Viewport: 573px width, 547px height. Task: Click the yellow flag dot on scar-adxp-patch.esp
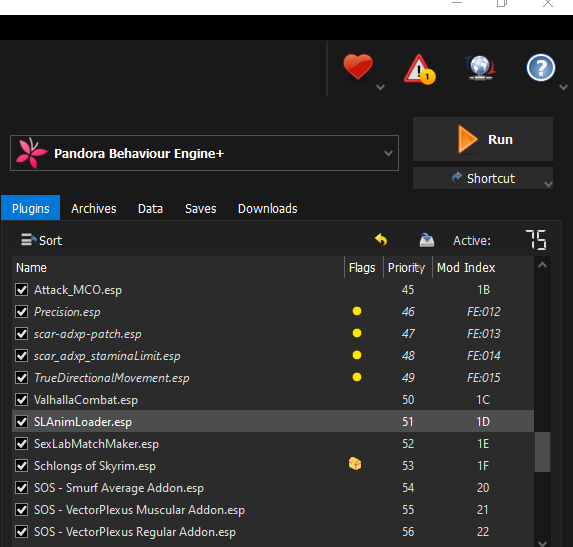pyautogui.click(x=357, y=333)
